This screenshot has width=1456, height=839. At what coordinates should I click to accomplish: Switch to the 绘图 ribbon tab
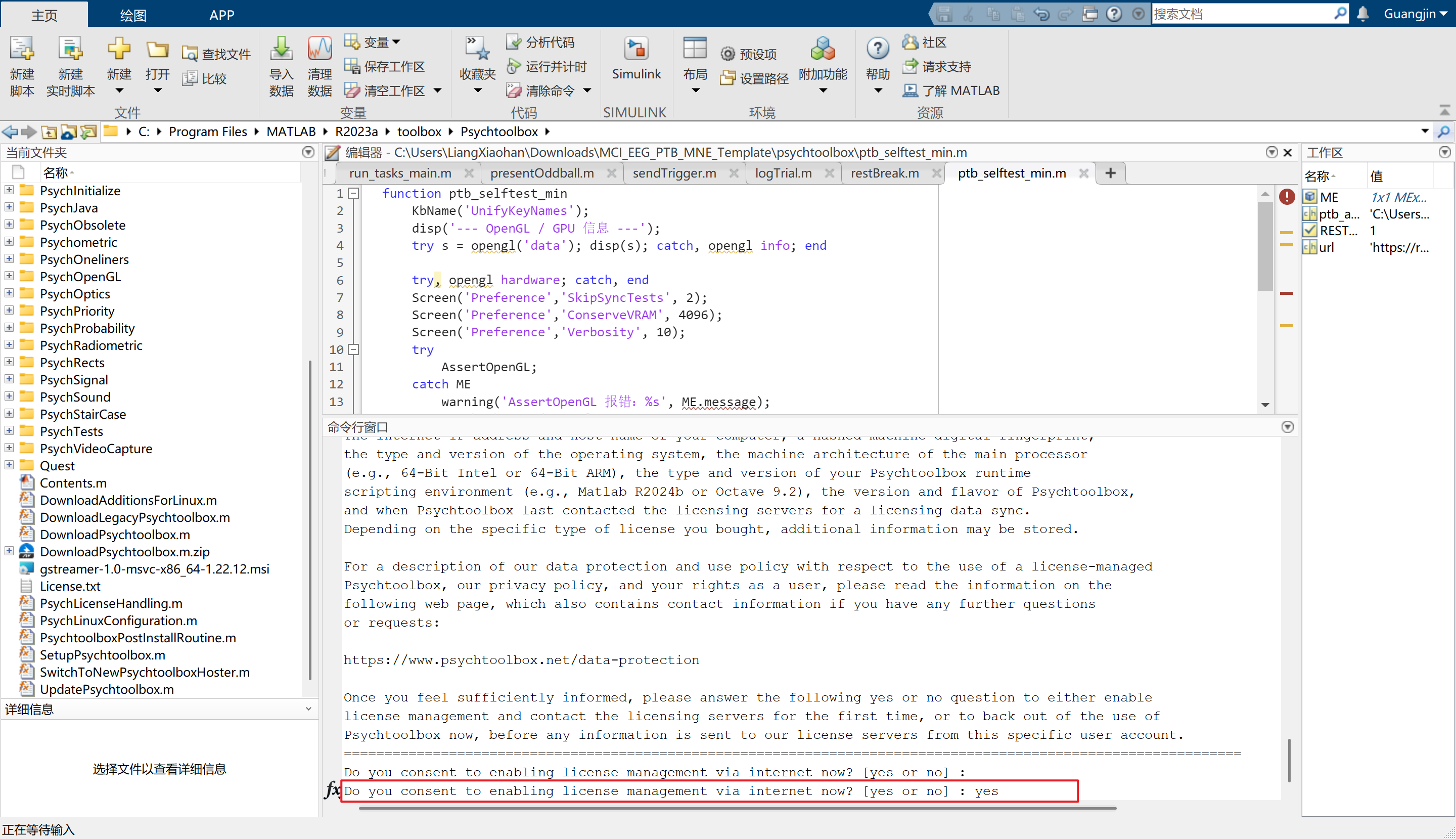point(132,15)
